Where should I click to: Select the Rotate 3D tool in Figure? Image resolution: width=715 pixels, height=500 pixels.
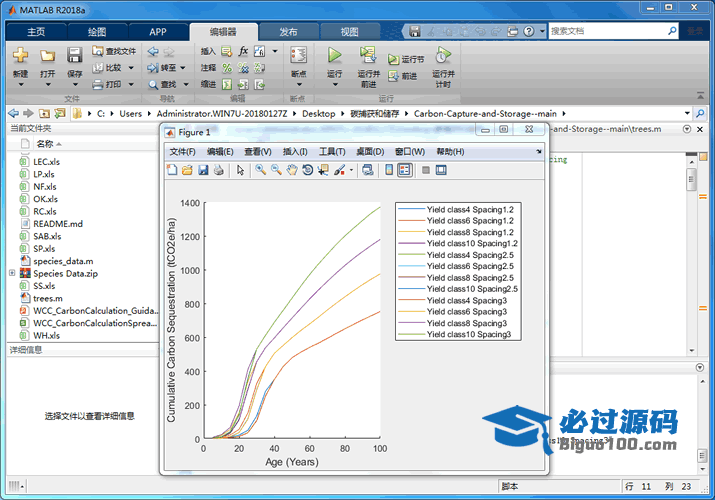308,170
